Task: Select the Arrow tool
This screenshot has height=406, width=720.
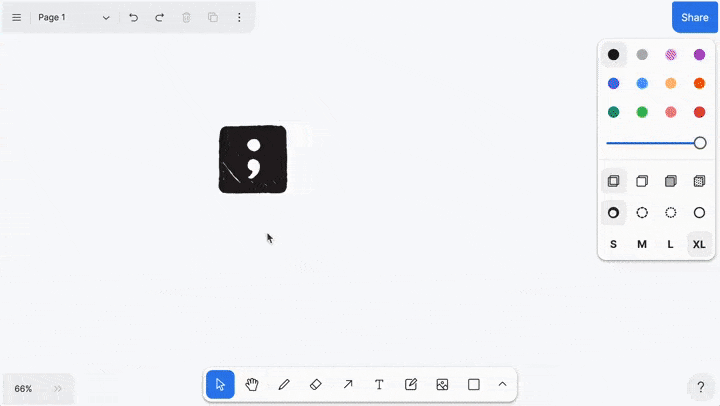Action: (x=348, y=384)
